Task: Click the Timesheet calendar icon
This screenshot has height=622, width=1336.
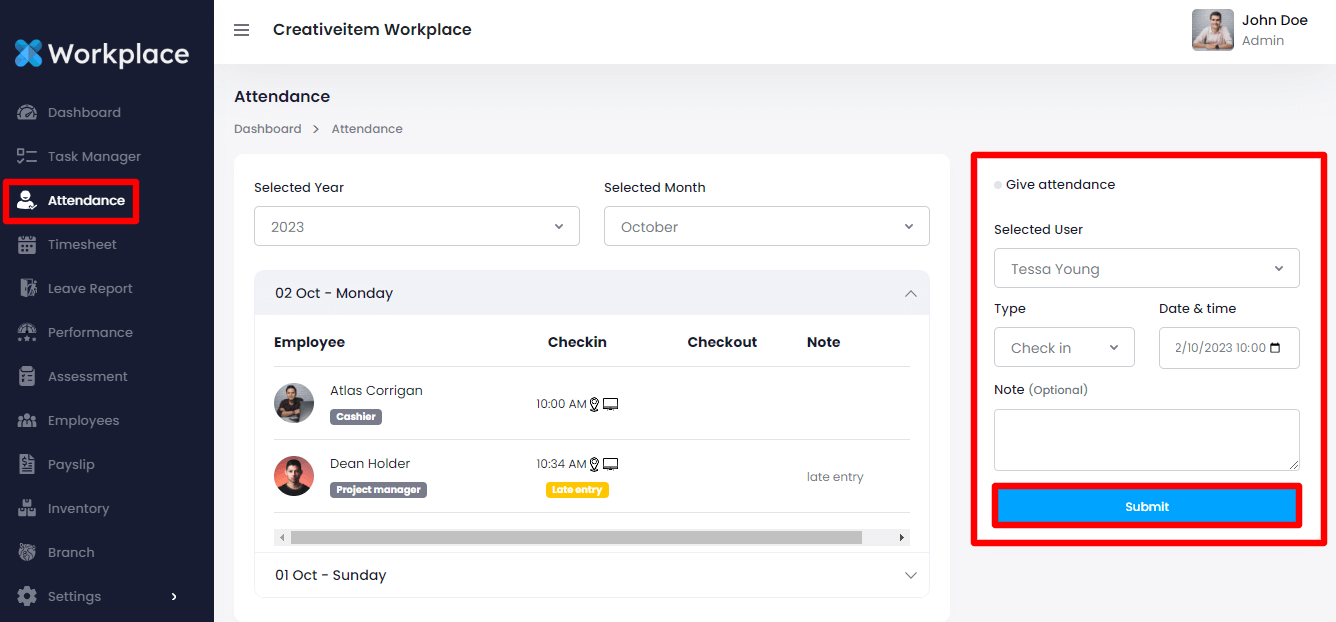Action: (27, 245)
